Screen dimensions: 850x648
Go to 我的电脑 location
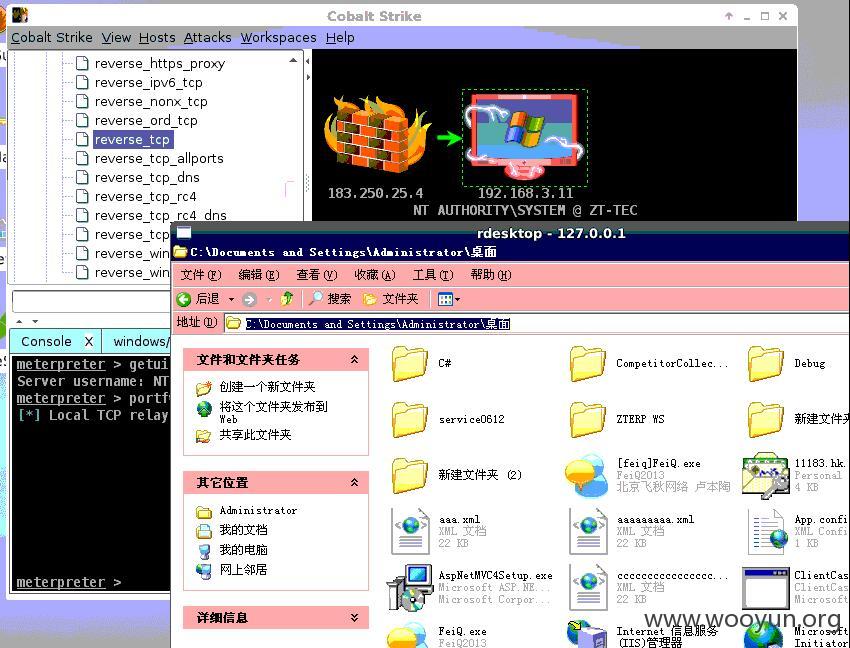click(243, 550)
